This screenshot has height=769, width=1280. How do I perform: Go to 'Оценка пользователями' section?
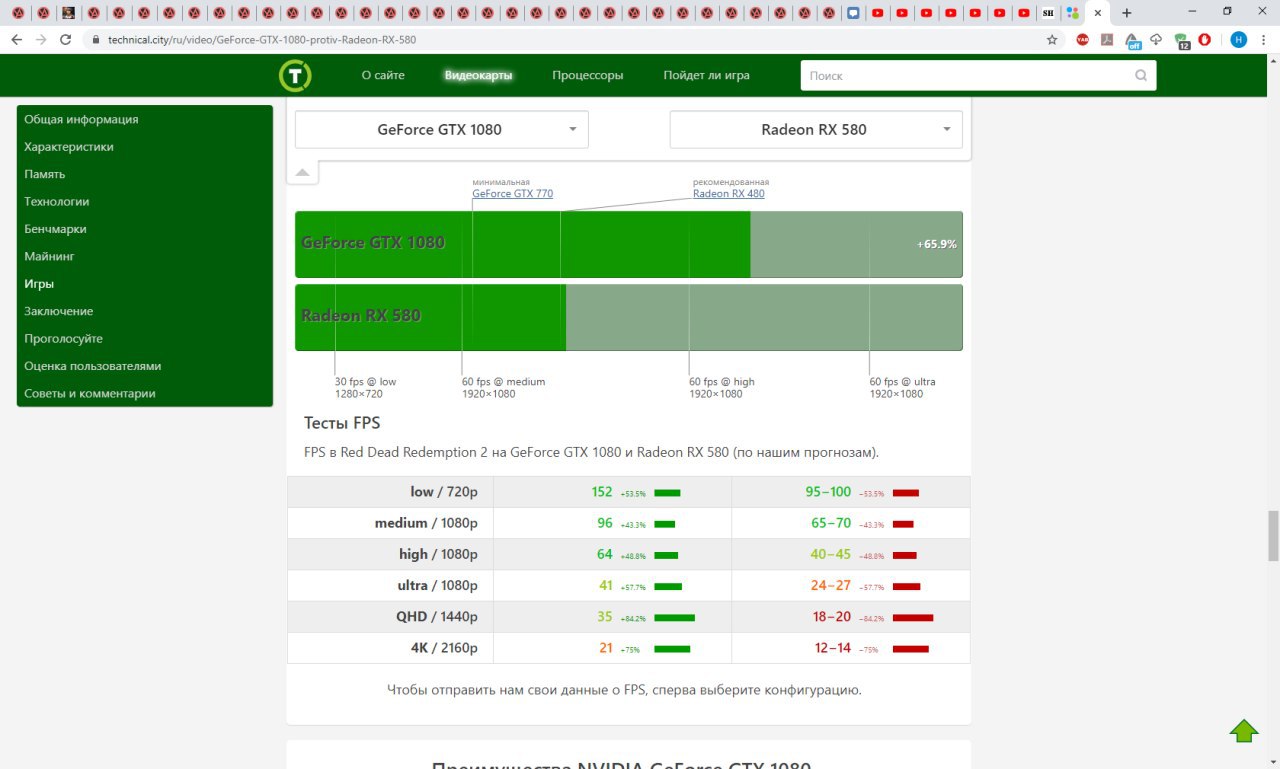point(93,366)
